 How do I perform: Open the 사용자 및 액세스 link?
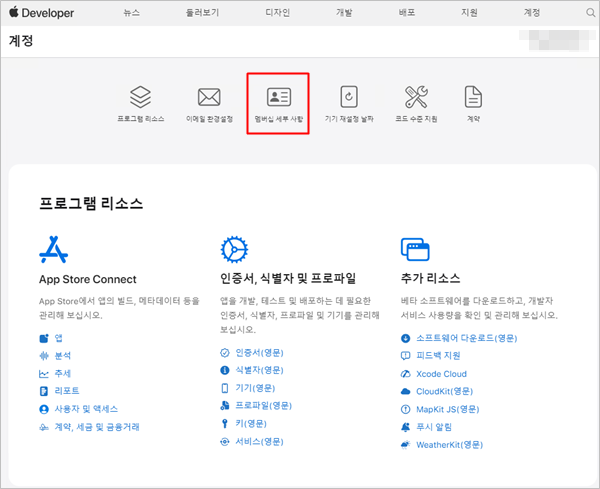coord(86,409)
